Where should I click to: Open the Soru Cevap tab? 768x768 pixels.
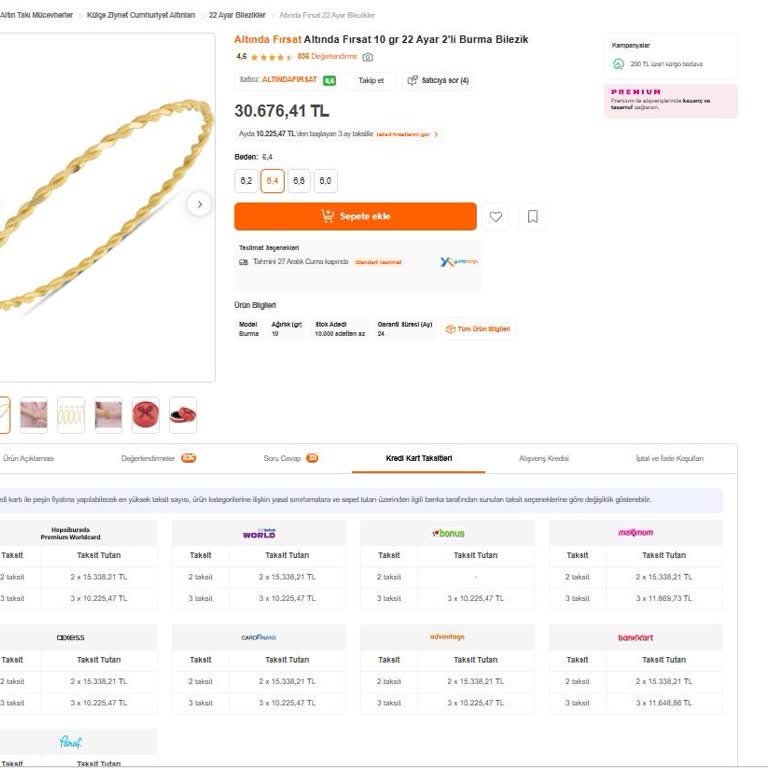(x=290, y=458)
